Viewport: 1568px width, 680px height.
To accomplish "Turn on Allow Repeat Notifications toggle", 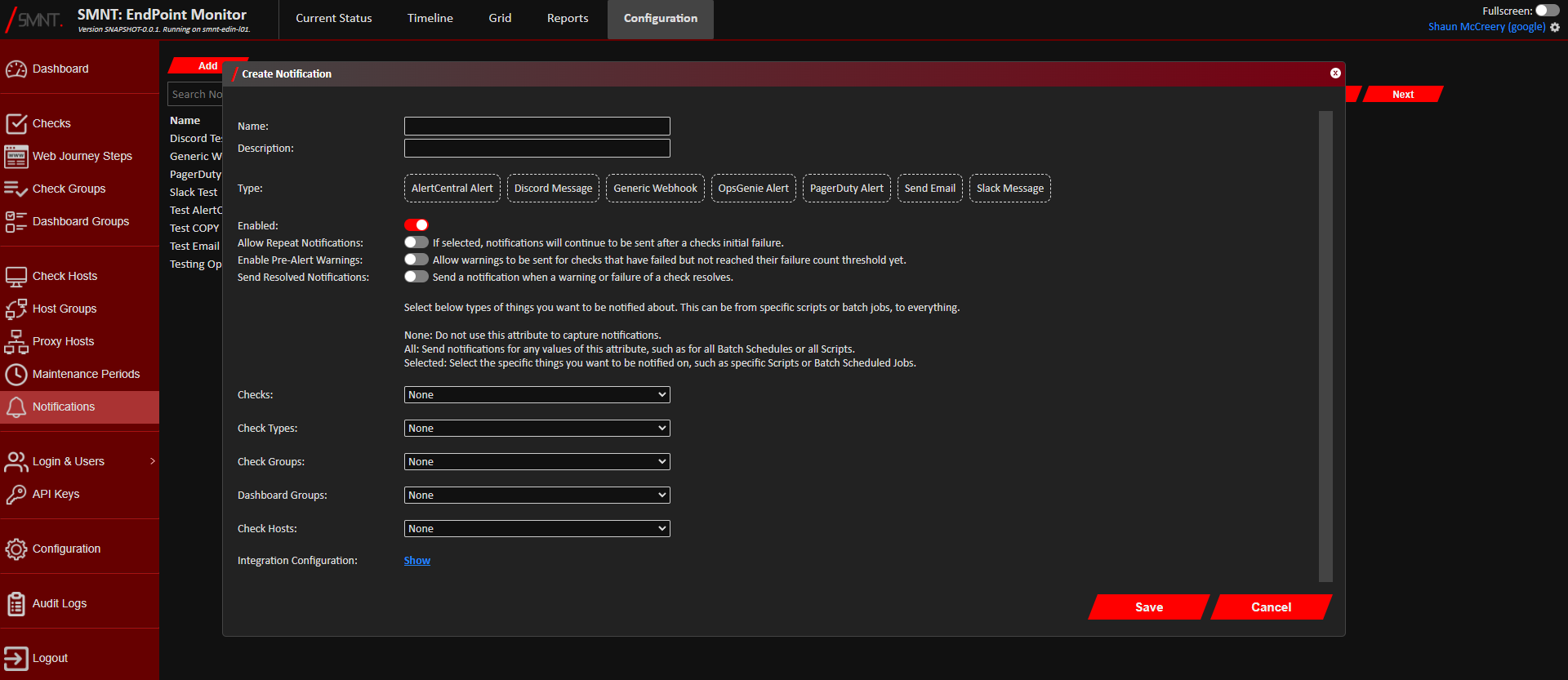I will (x=416, y=242).
